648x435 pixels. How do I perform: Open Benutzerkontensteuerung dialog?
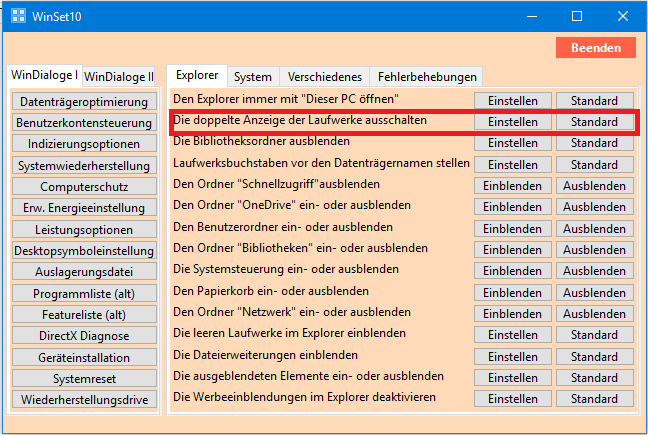84,123
